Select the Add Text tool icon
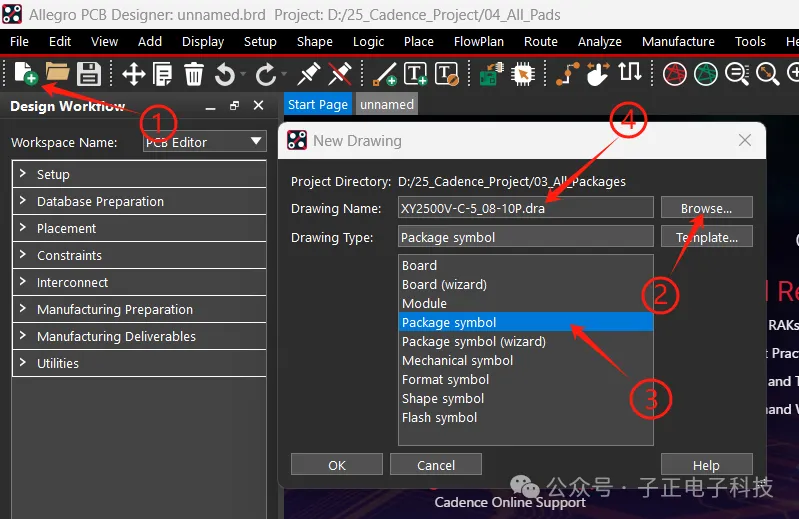The width and height of the screenshot is (799, 519). tap(415, 74)
